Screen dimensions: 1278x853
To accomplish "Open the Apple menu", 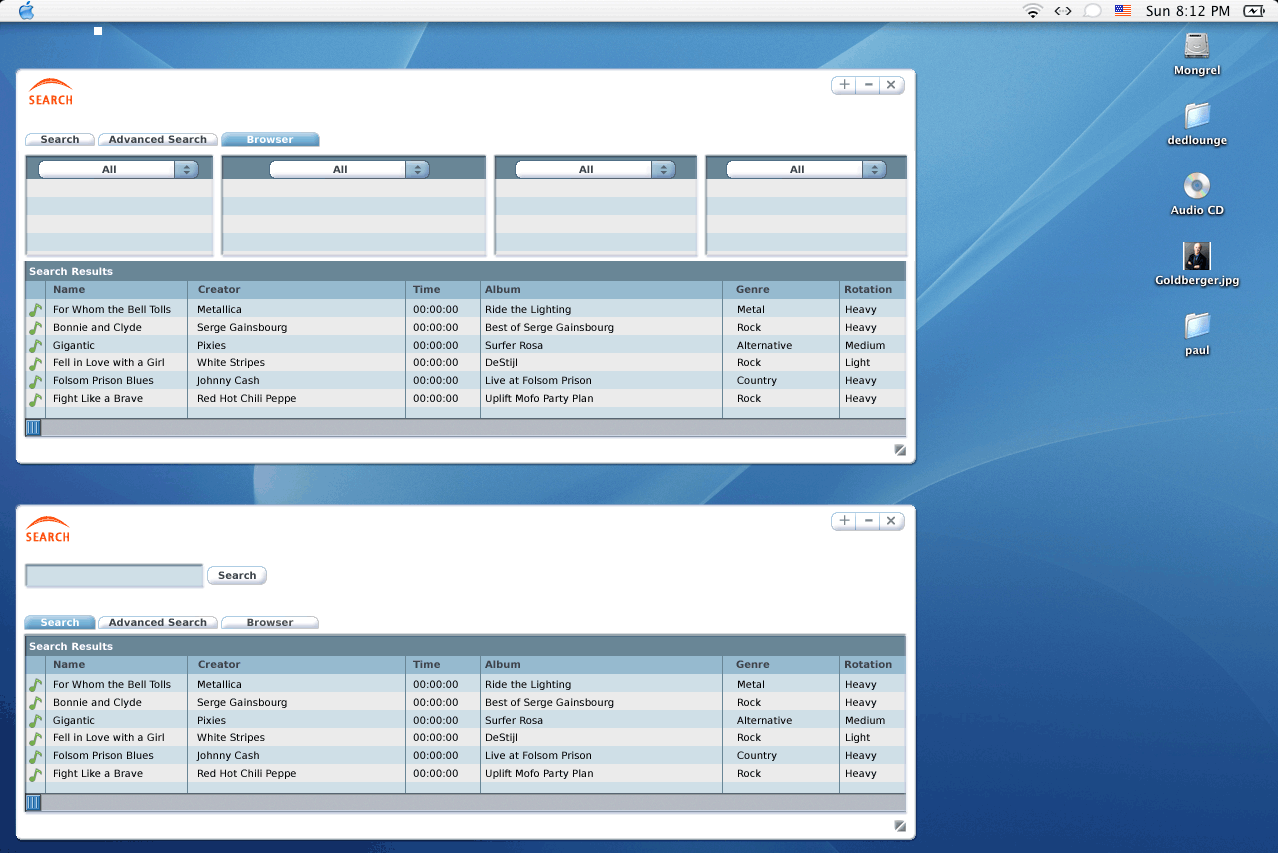I will coord(26,11).
